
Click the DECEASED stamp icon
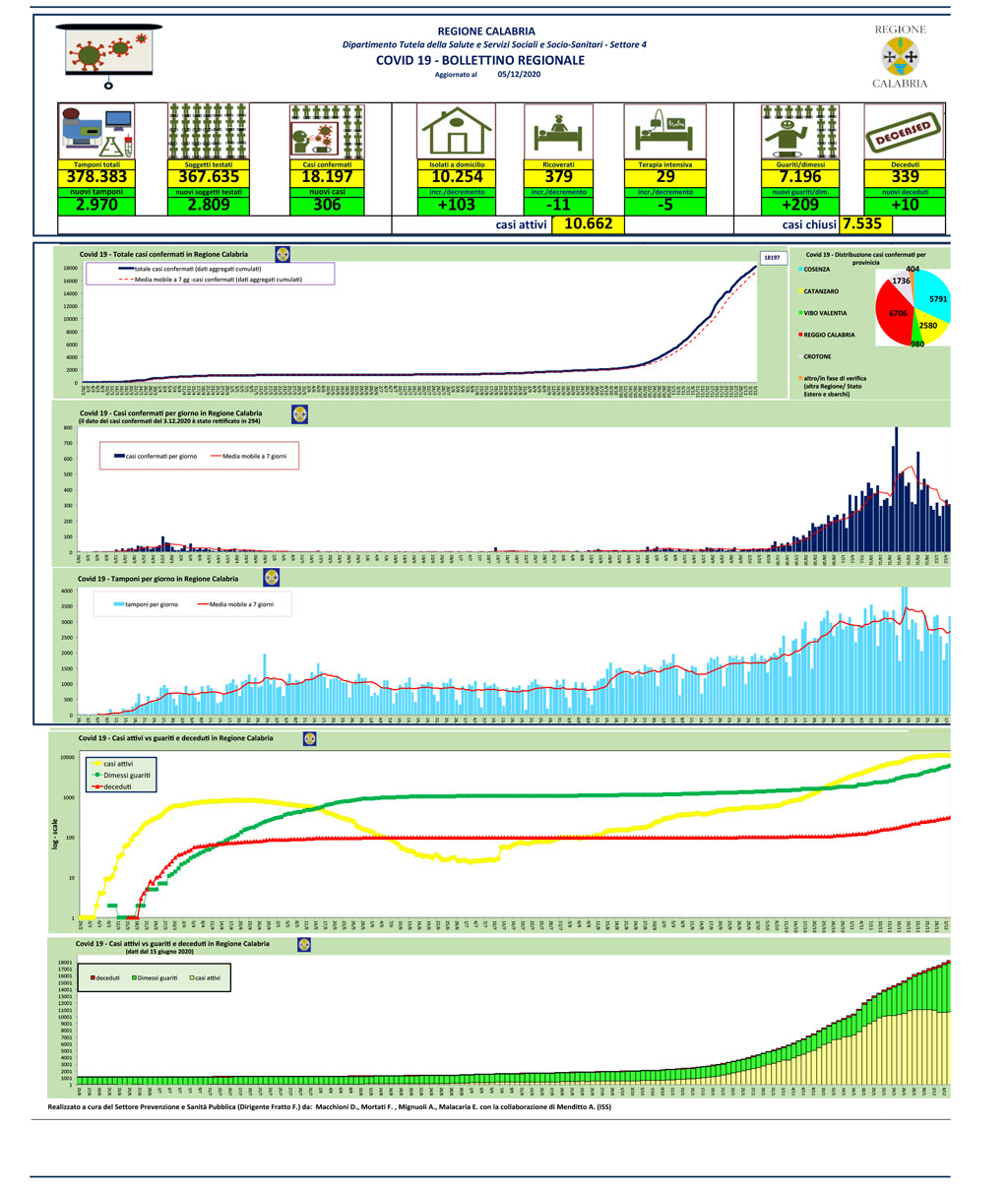pyautogui.click(x=904, y=132)
